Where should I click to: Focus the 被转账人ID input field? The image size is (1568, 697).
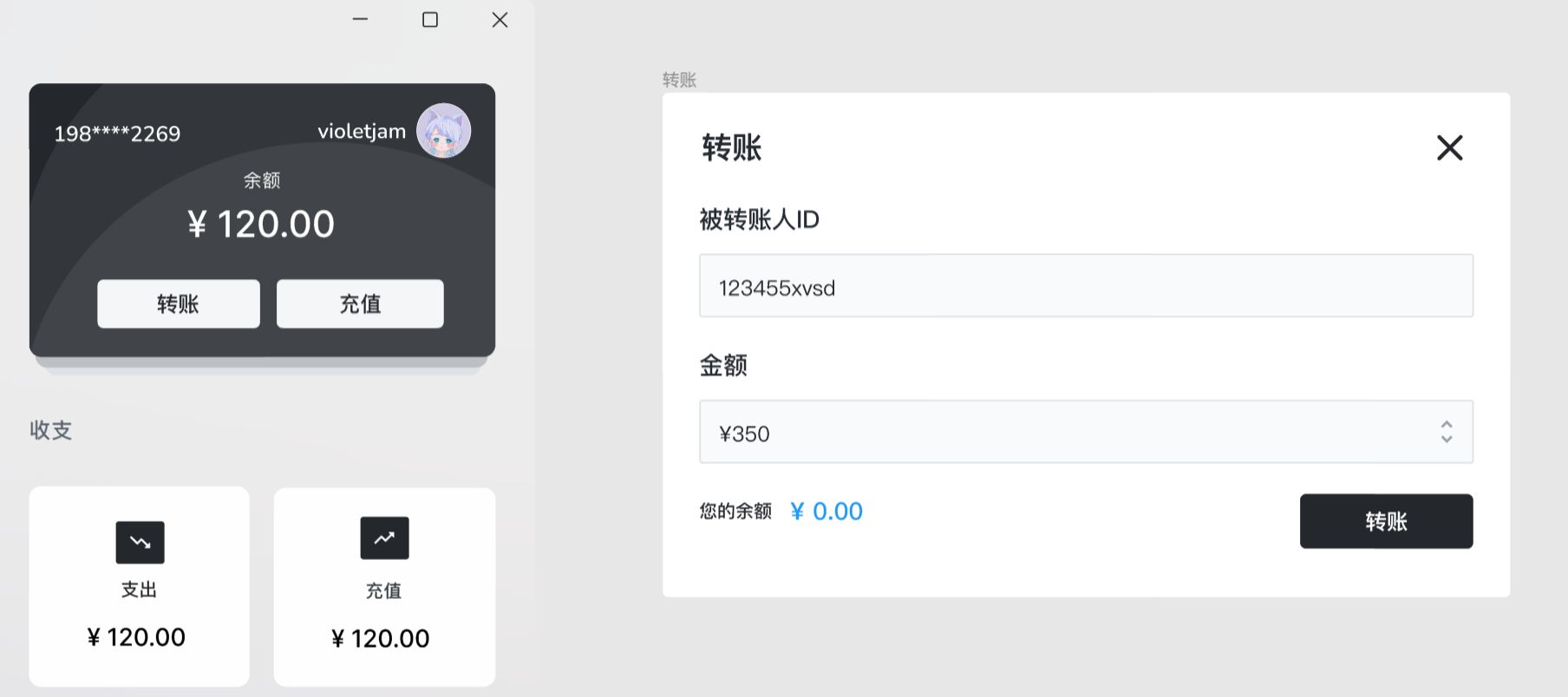click(1086, 285)
